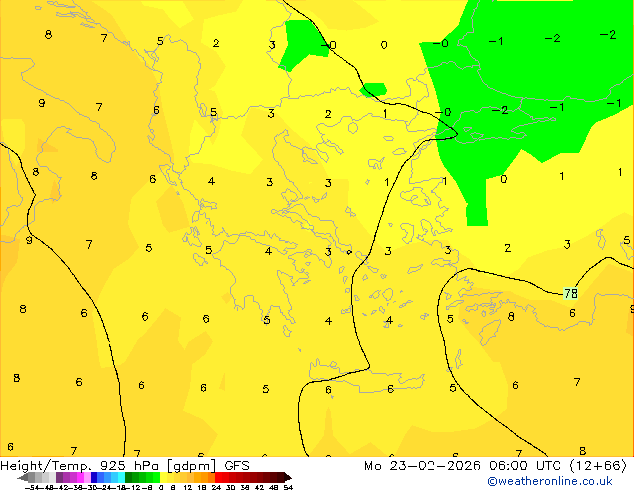Click the gray left arrow of the color scale
This screenshot has height=490, width=634.
click(x=23, y=478)
